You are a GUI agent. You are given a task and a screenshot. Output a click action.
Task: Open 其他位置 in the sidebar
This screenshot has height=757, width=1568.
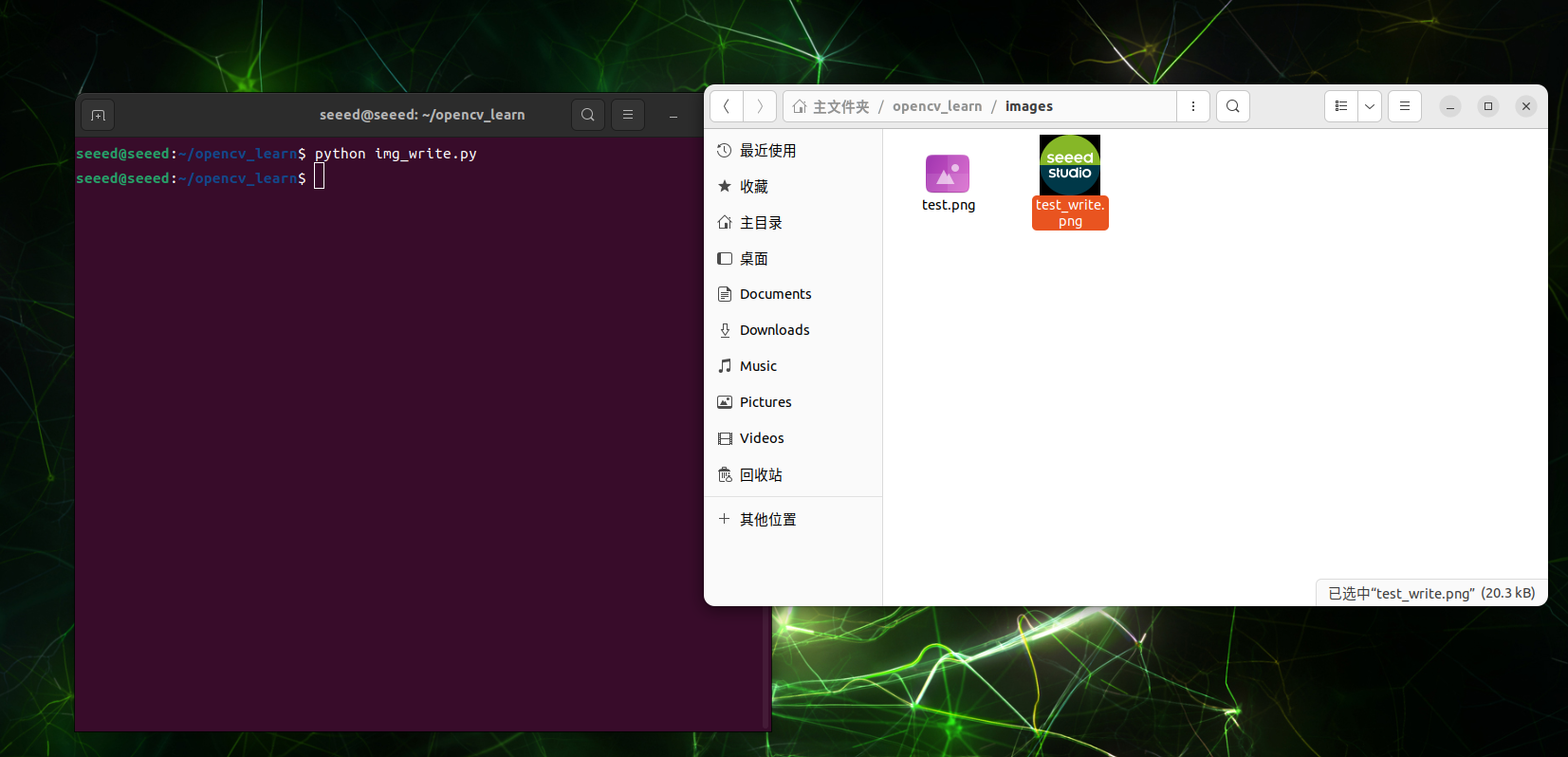793,520
